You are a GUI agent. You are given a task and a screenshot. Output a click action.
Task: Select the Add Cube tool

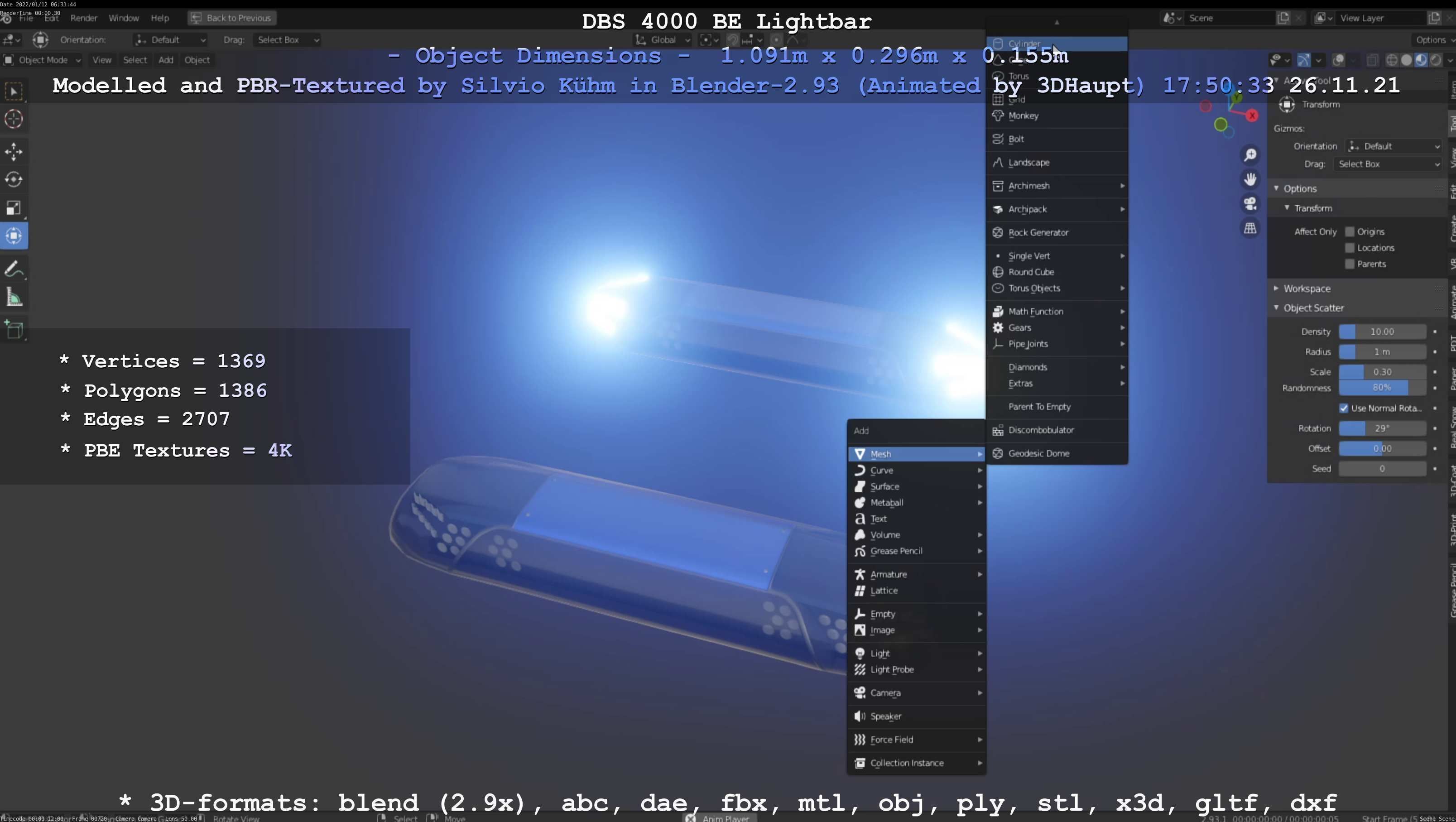click(14, 330)
